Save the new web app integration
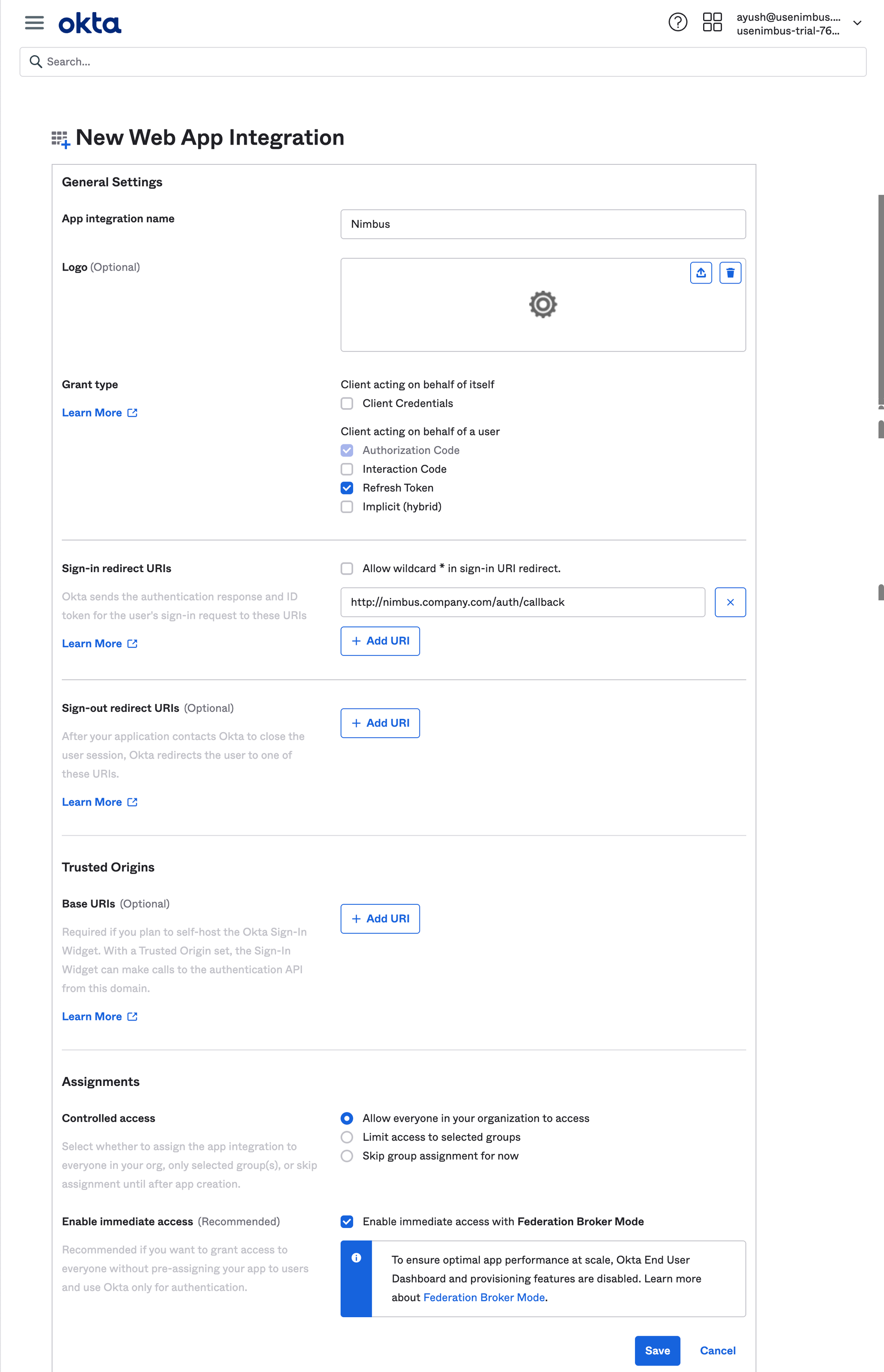This screenshot has width=884, height=1372. click(x=657, y=1350)
